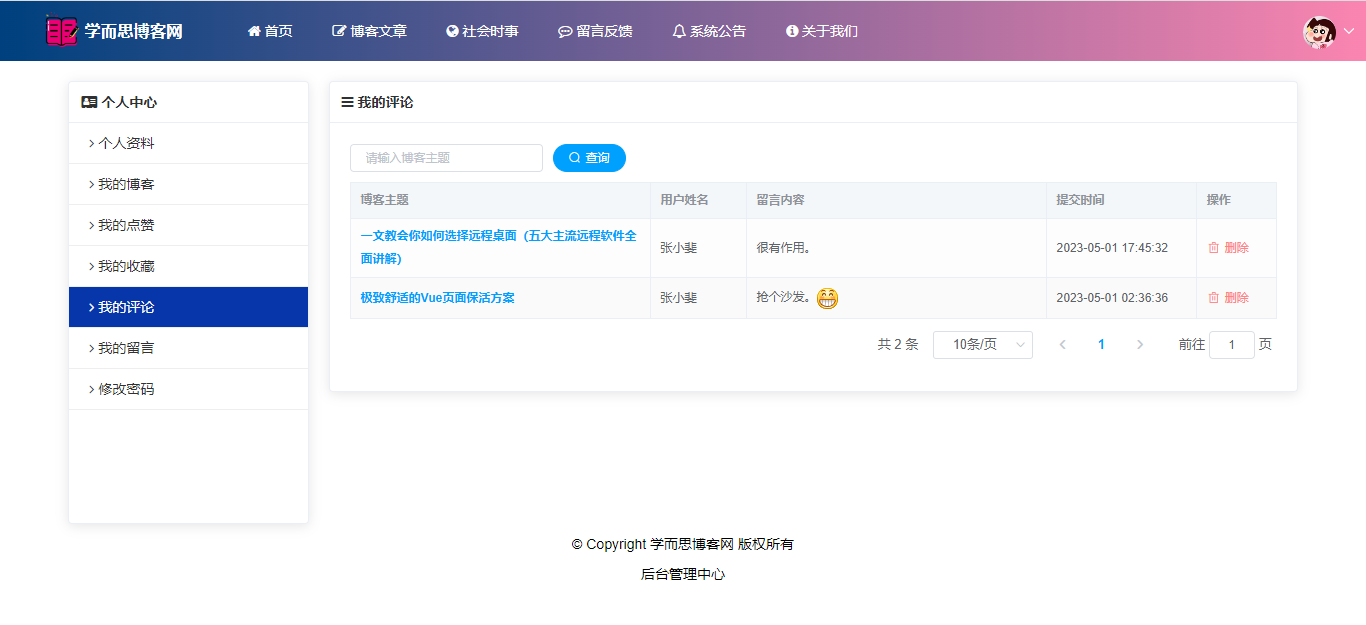Open 我的收藏 in the sidebar

(x=126, y=267)
